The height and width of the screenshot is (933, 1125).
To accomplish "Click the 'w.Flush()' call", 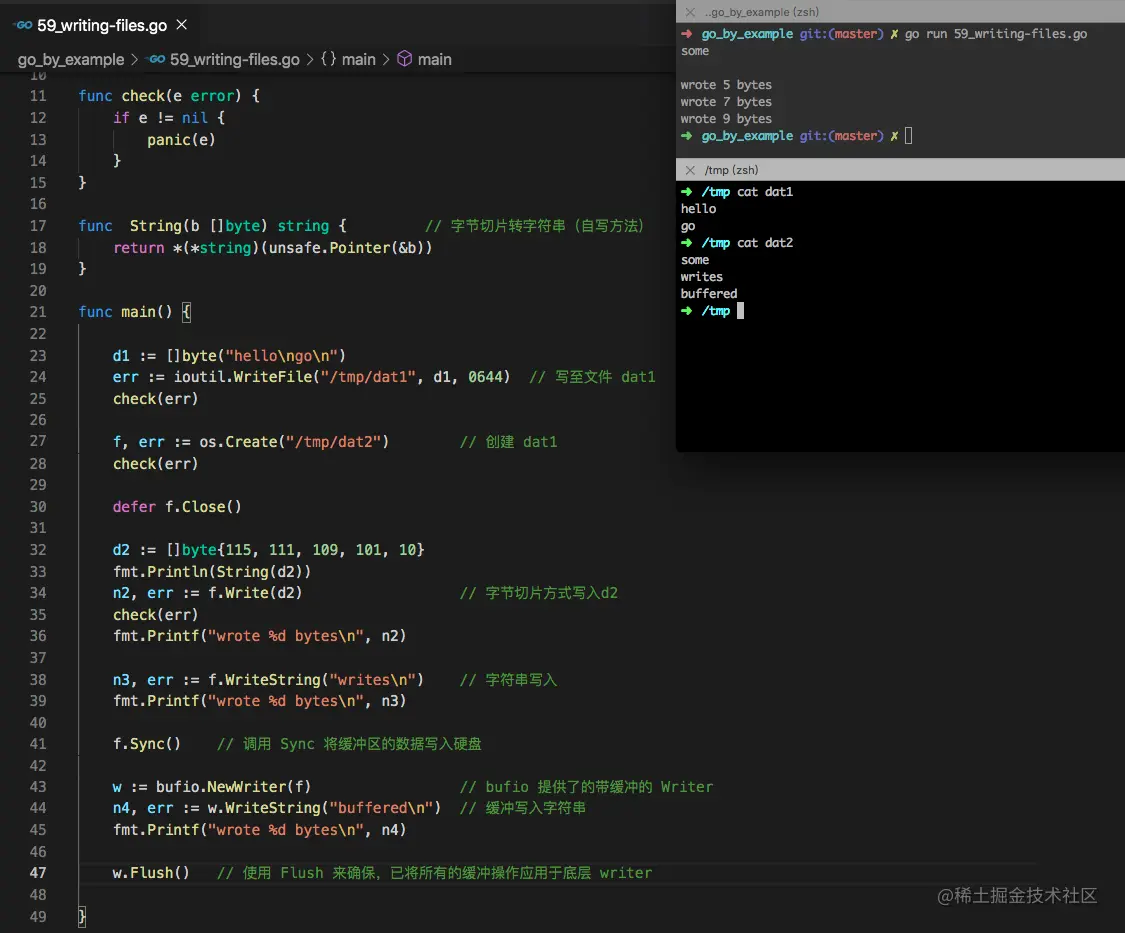I will (x=151, y=873).
